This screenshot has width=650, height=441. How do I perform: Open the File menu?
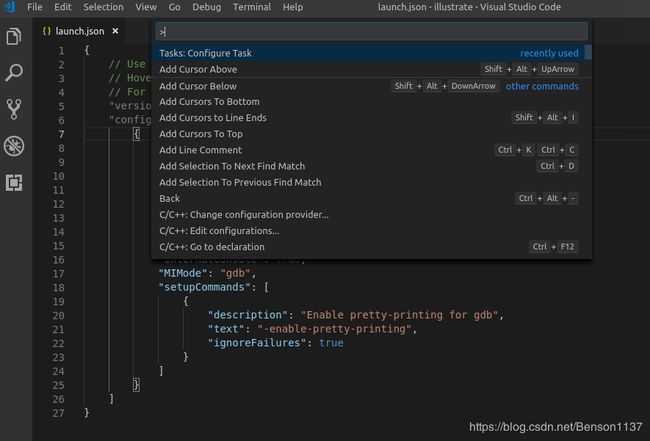click(35, 7)
